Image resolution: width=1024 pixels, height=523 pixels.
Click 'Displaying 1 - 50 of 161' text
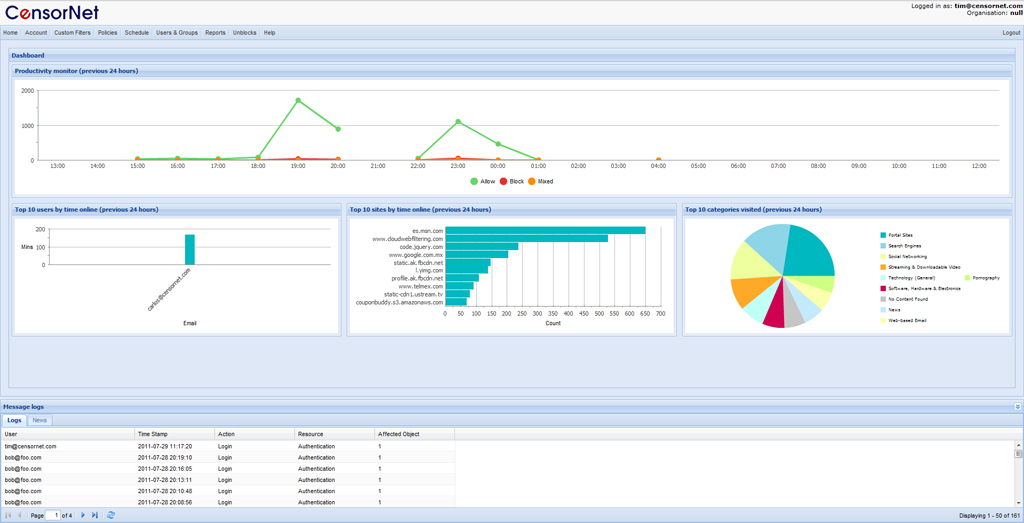click(987, 516)
